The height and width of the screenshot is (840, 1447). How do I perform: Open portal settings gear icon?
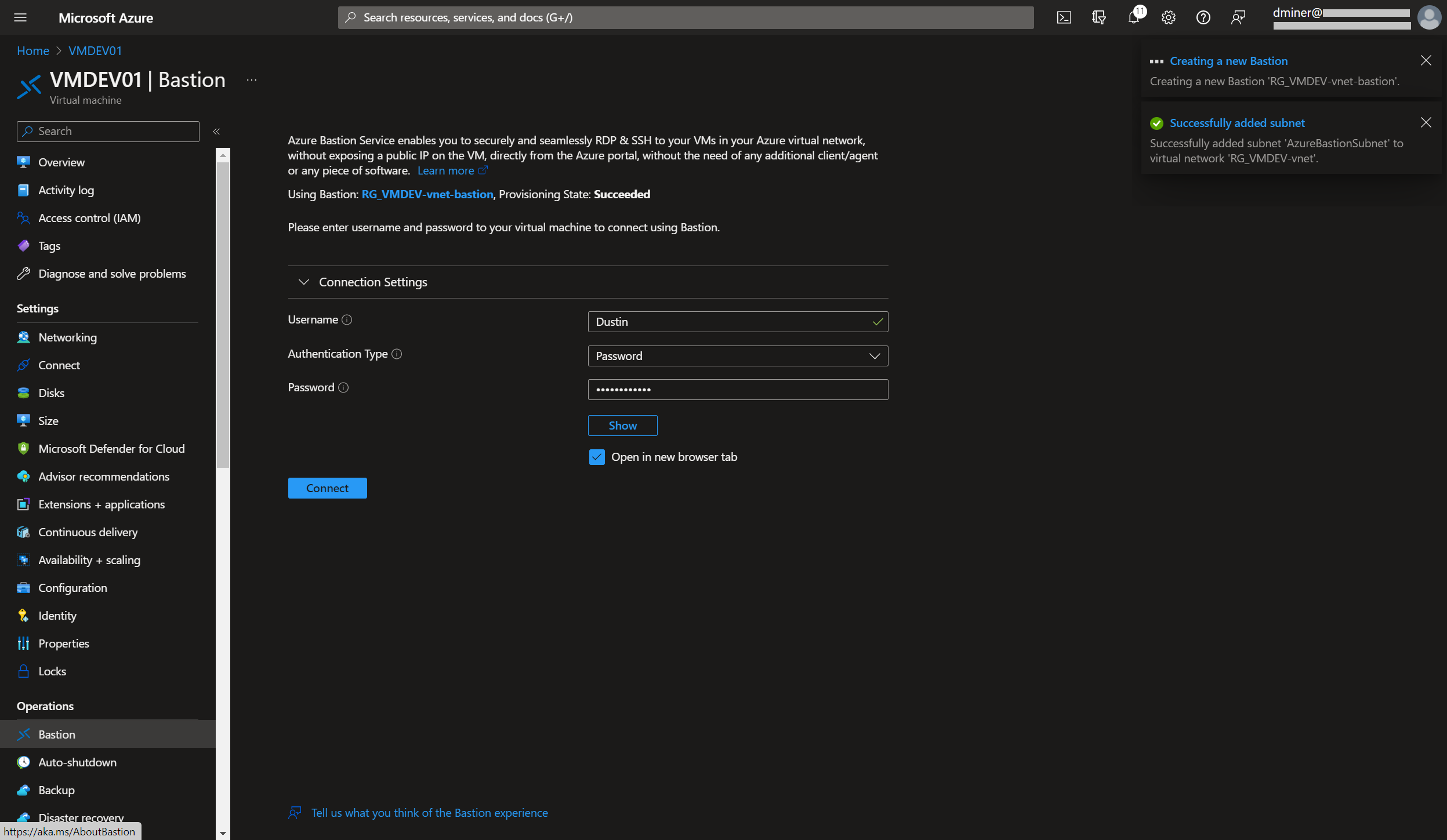[1168, 17]
